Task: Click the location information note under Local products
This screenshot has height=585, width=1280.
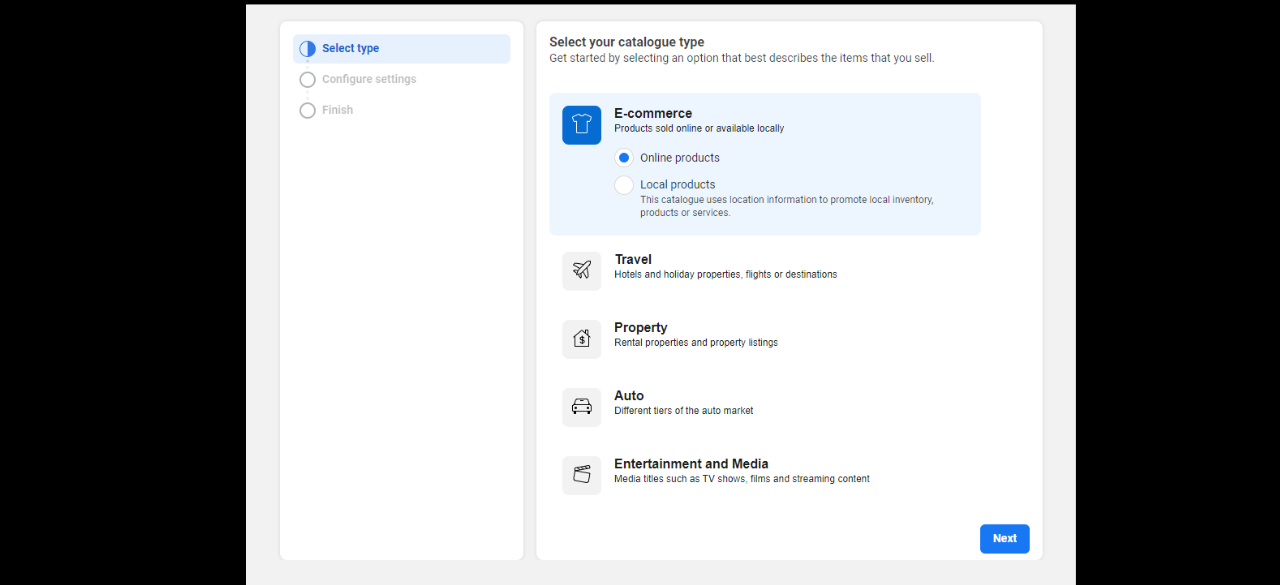Action: [x=787, y=206]
